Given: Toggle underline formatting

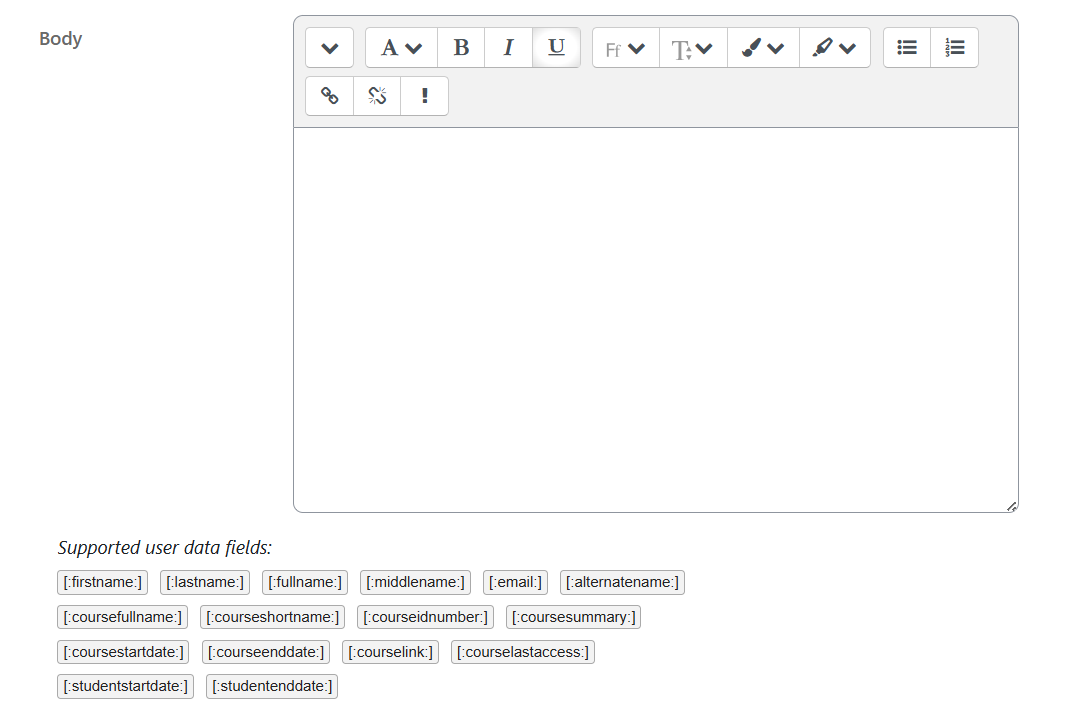Looking at the screenshot, I should point(556,47).
